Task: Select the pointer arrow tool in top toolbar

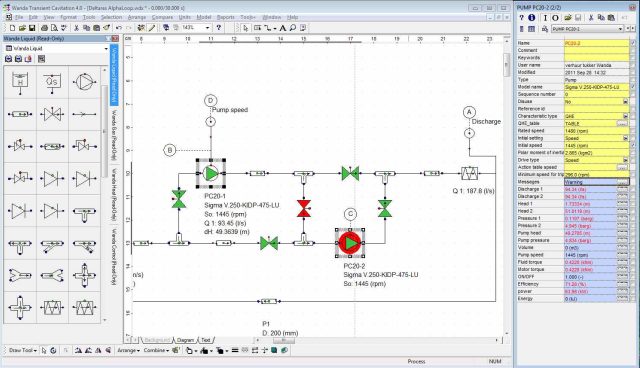Action: (x=245, y=28)
